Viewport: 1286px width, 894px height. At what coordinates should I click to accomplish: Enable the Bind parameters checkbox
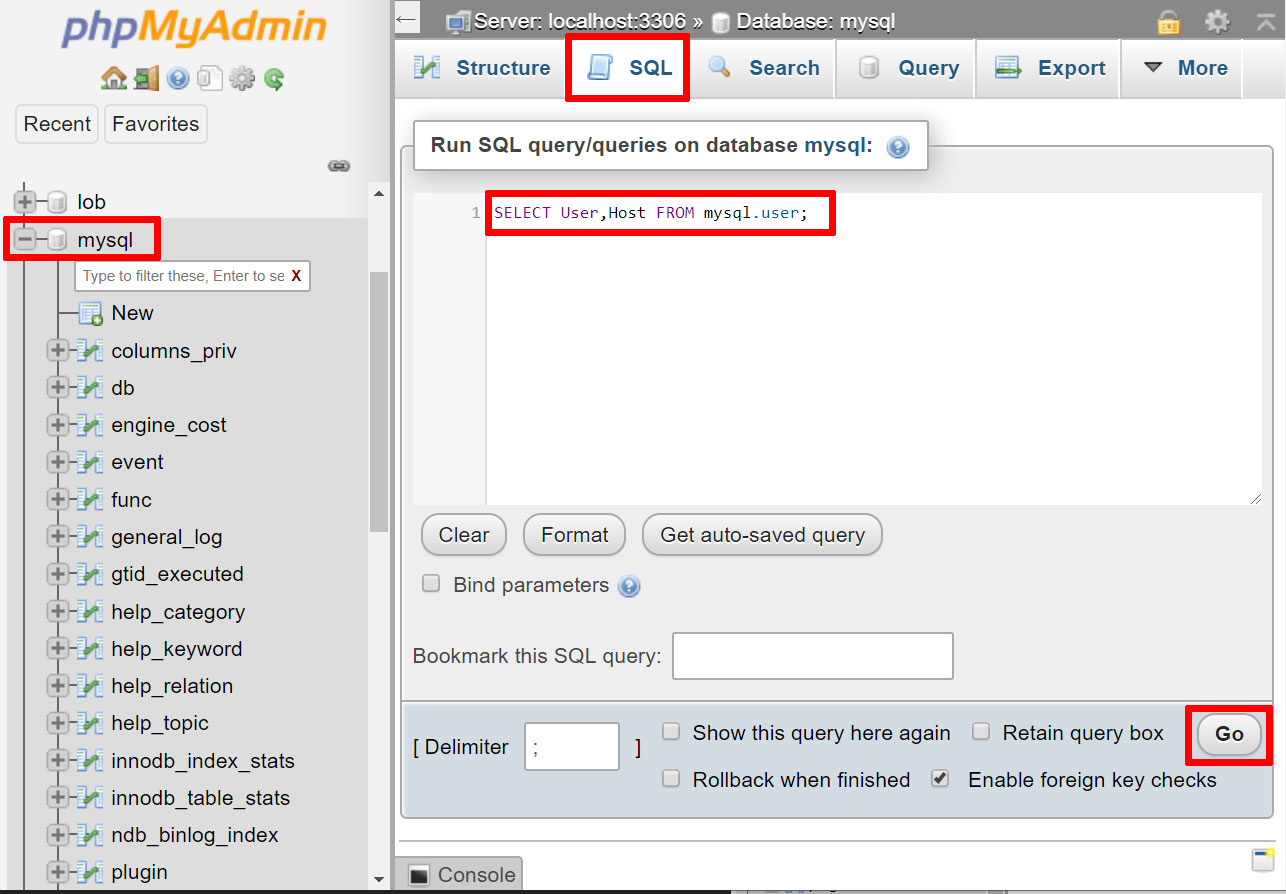coord(431,584)
